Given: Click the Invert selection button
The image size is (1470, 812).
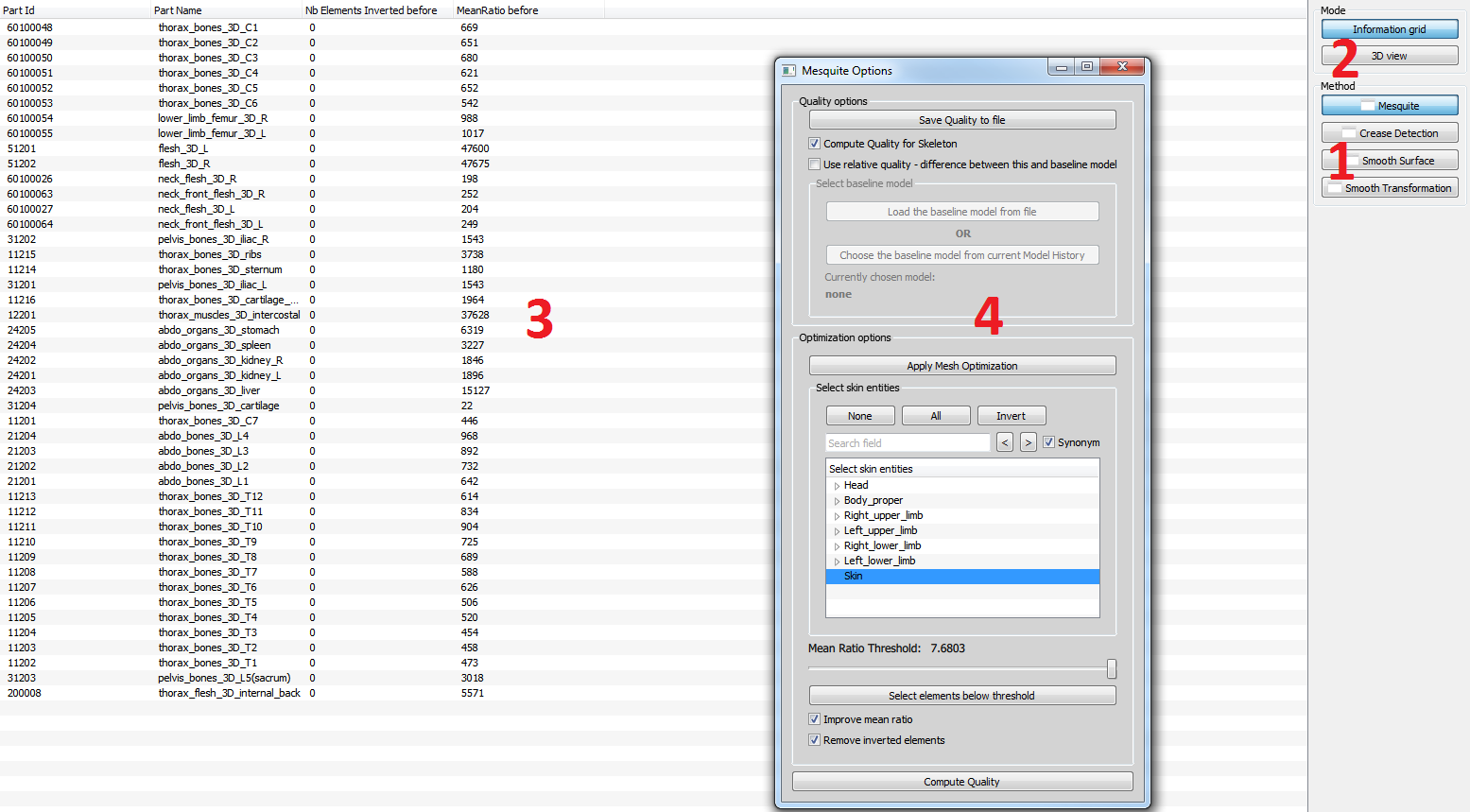Looking at the screenshot, I should pos(1011,416).
